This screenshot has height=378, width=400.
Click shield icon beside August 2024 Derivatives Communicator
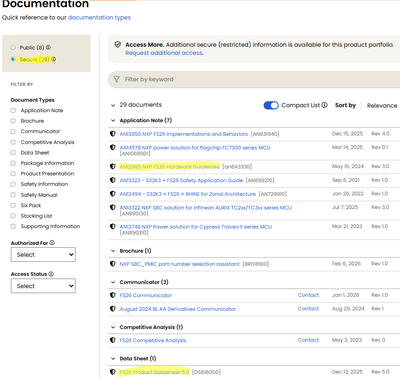click(x=113, y=309)
